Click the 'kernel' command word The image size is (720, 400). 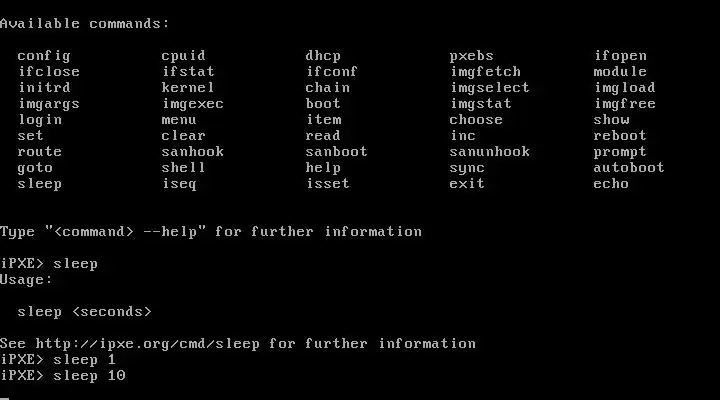(x=188, y=88)
